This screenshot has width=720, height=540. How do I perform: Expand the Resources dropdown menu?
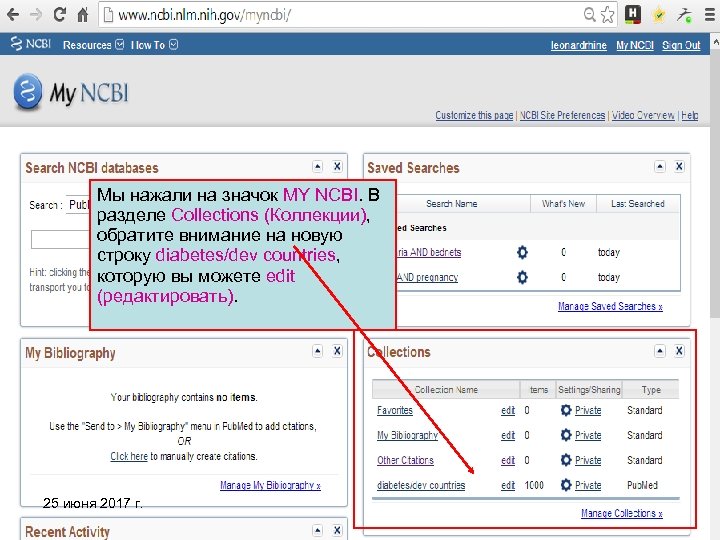[x=93, y=45]
